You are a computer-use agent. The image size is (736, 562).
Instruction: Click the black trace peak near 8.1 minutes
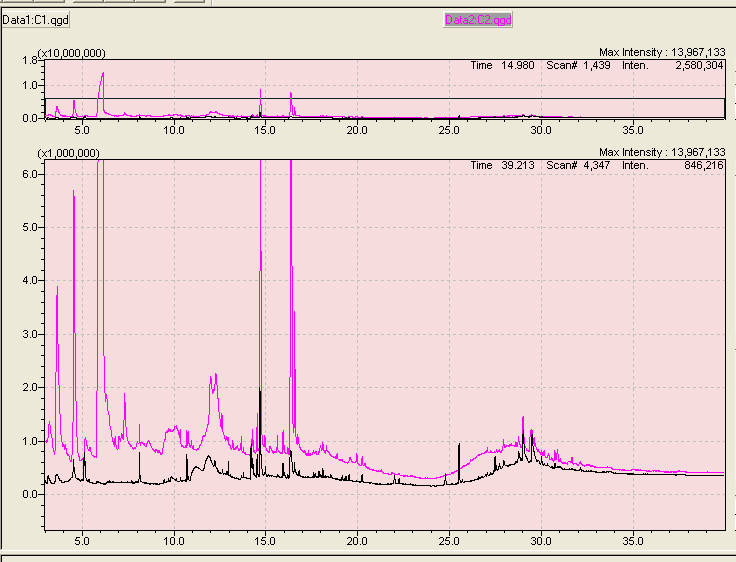tap(140, 426)
